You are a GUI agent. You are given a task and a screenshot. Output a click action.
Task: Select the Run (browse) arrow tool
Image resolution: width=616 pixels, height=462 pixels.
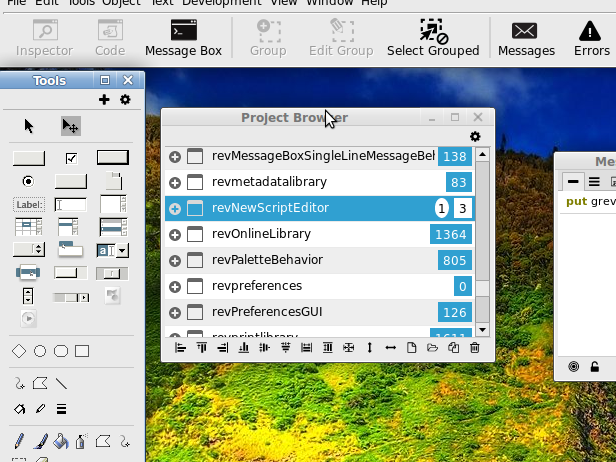click(x=29, y=126)
